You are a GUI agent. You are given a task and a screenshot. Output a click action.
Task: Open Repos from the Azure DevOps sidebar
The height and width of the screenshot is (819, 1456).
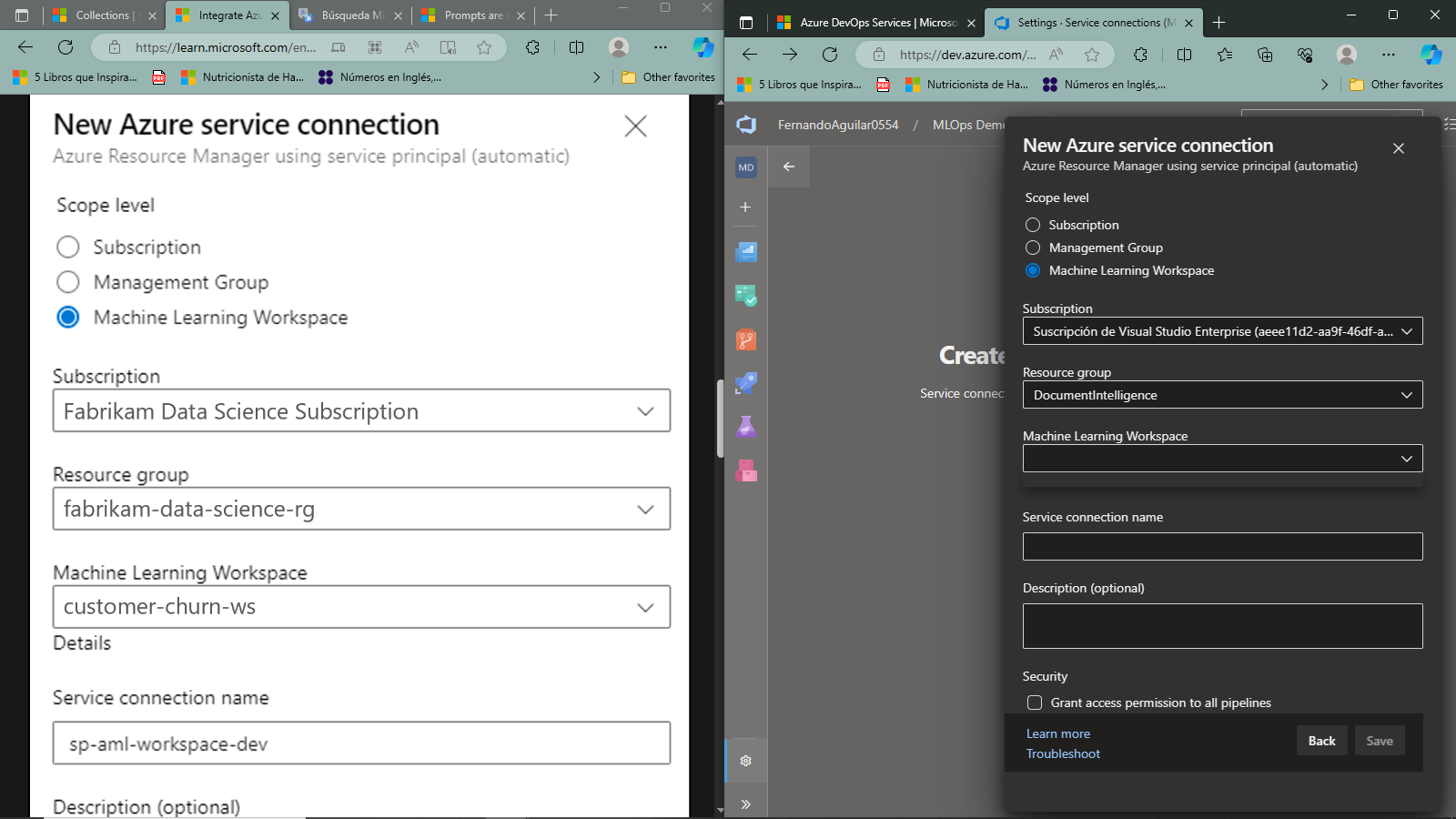coord(745,339)
